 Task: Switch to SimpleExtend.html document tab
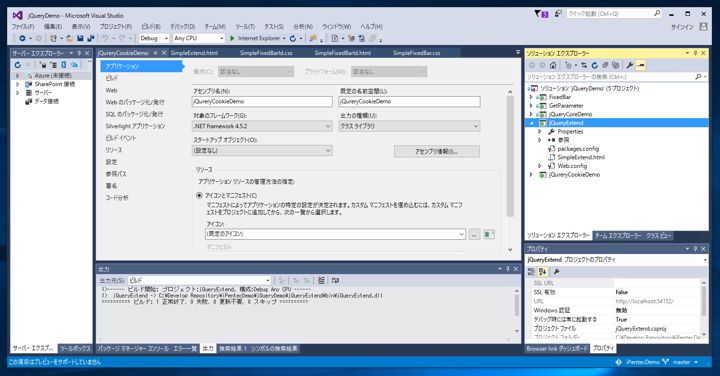click(194, 53)
